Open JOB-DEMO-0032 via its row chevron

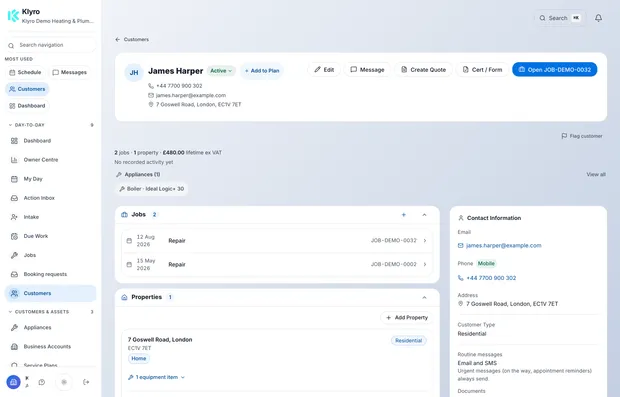coord(425,240)
